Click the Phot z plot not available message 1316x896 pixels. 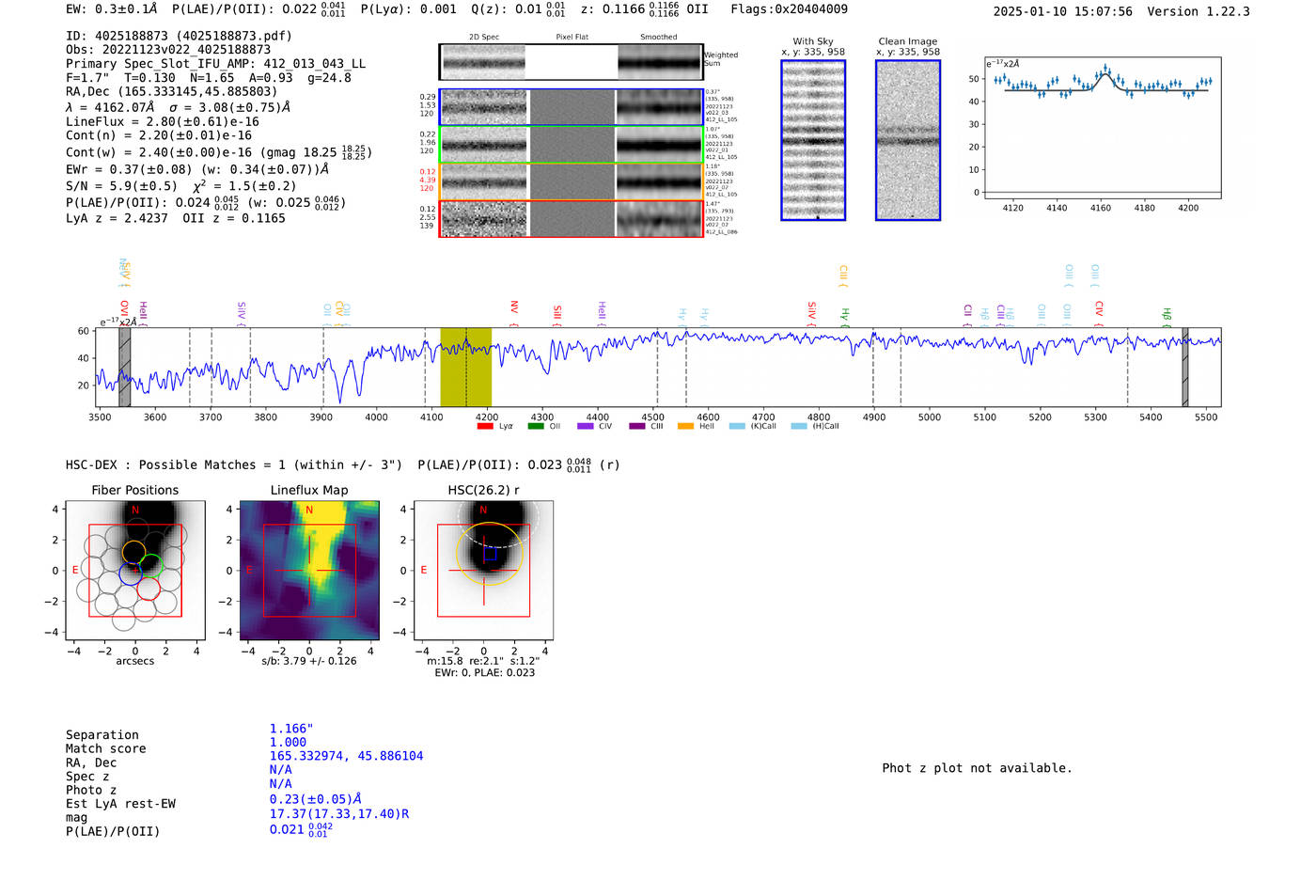[977, 768]
